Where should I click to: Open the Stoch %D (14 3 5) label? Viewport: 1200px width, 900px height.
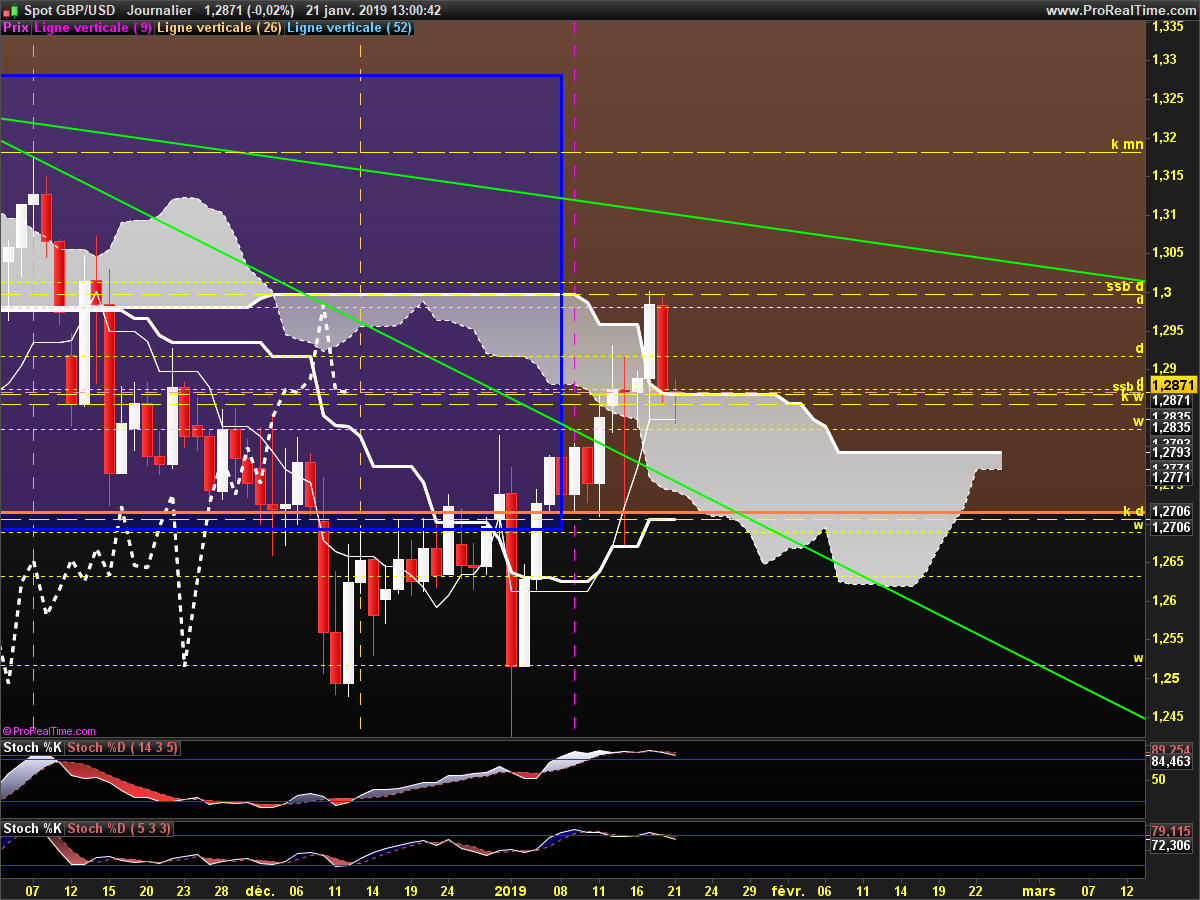(122, 748)
